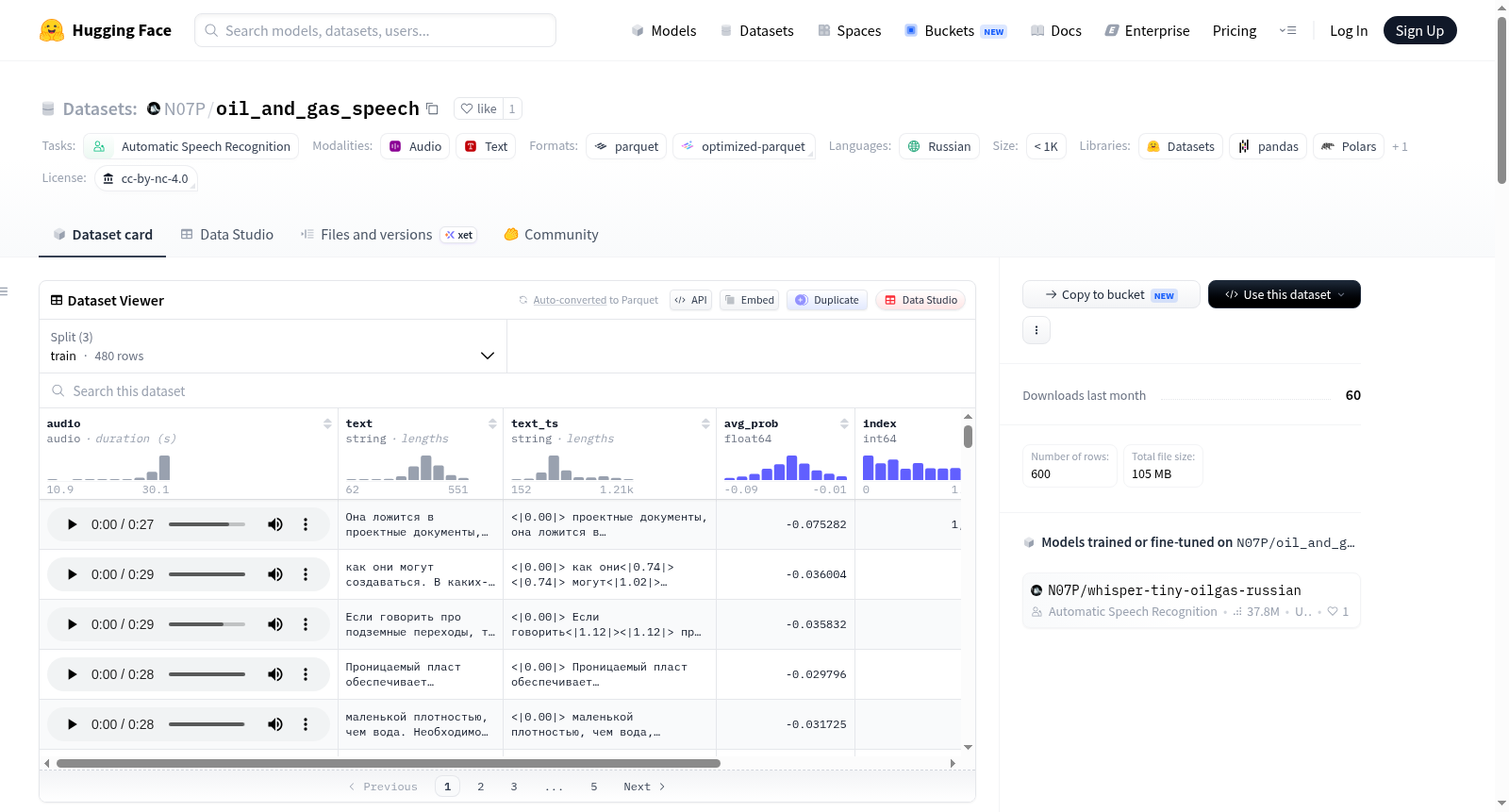Open the Split train dropdown

[x=273, y=346]
